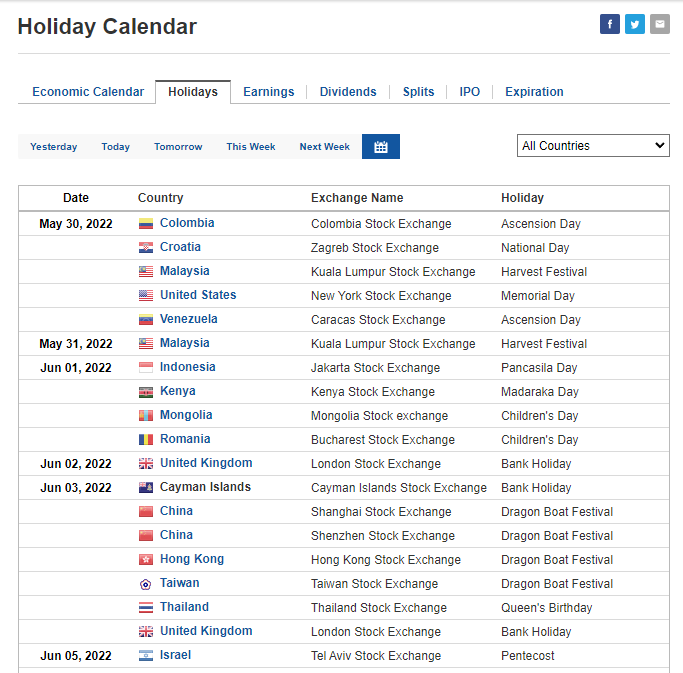Image resolution: width=683 pixels, height=673 pixels.
Task: Show Tomorrow's holidays
Action: coord(178,147)
